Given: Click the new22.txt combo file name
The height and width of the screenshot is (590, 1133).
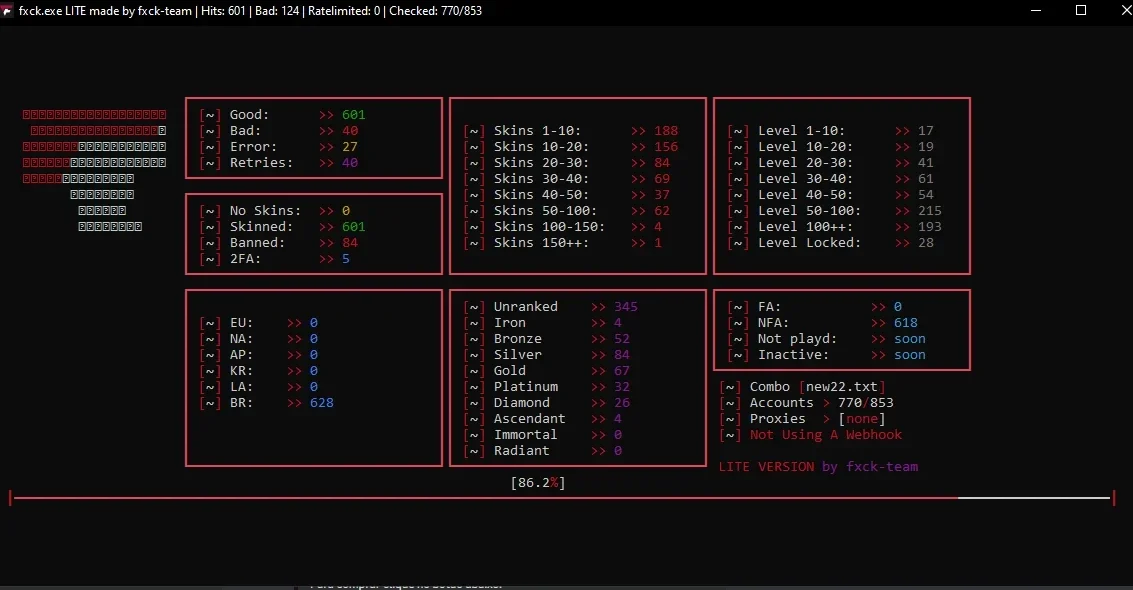Looking at the screenshot, I should coord(842,387).
